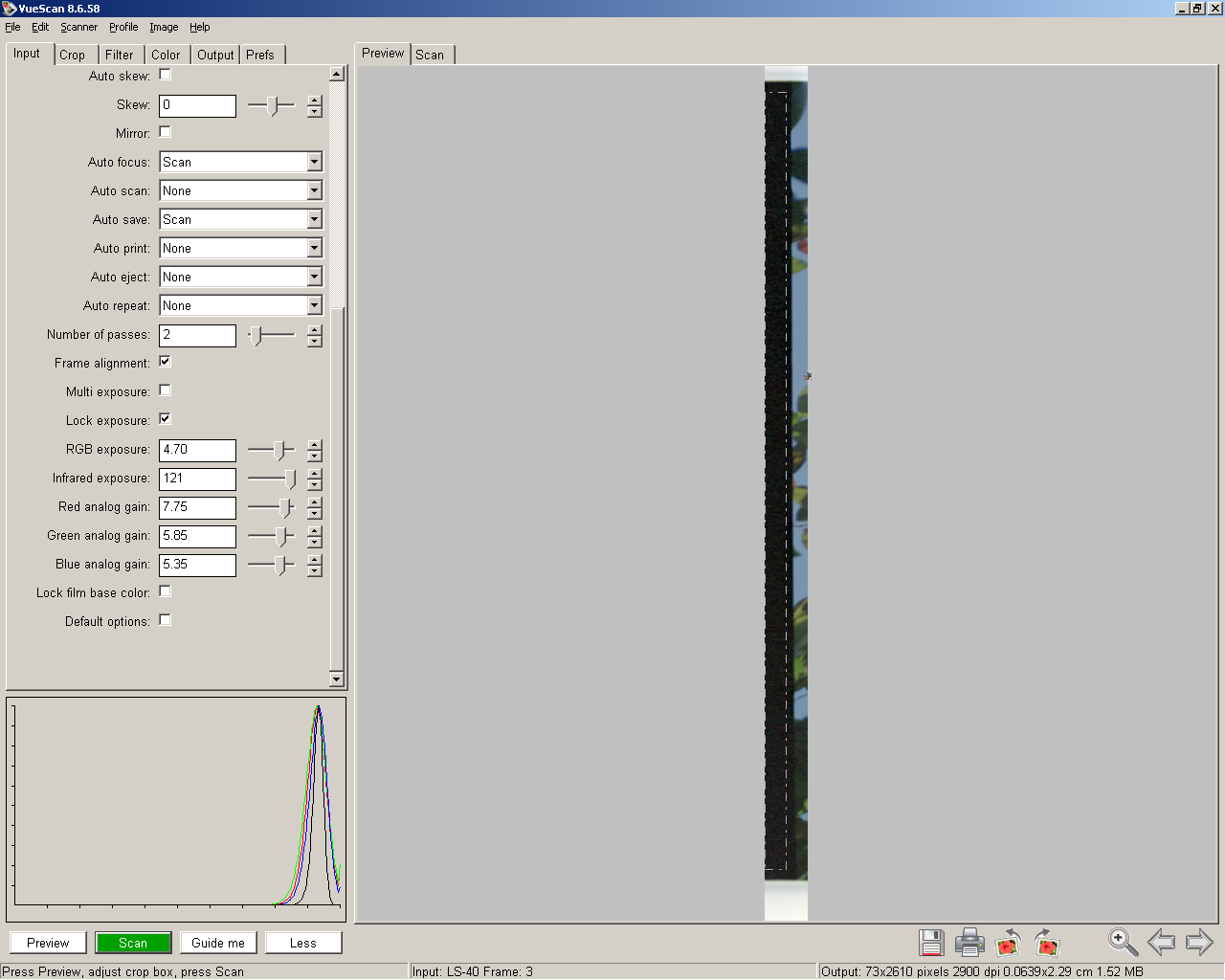The height and width of the screenshot is (980, 1225).
Task: Click the left arrow frame icon
Action: pyautogui.click(x=1161, y=943)
